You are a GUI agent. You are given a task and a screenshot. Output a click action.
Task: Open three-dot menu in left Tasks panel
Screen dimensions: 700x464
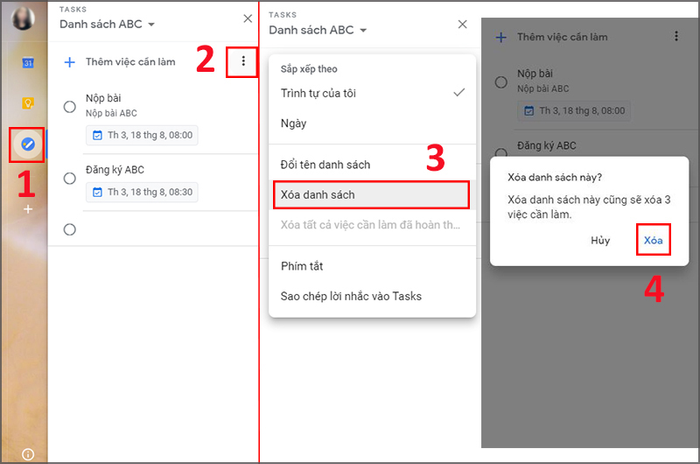click(243, 61)
